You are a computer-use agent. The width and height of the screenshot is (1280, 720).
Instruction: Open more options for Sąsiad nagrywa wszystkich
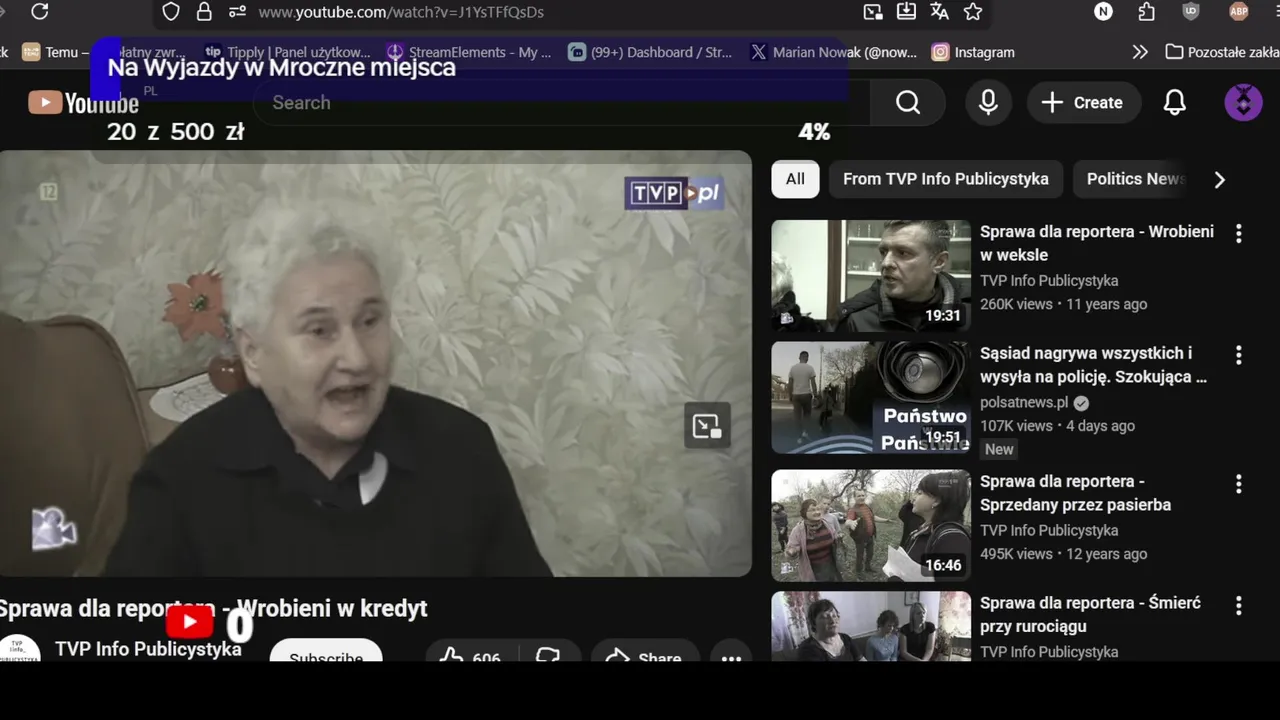(x=1238, y=355)
